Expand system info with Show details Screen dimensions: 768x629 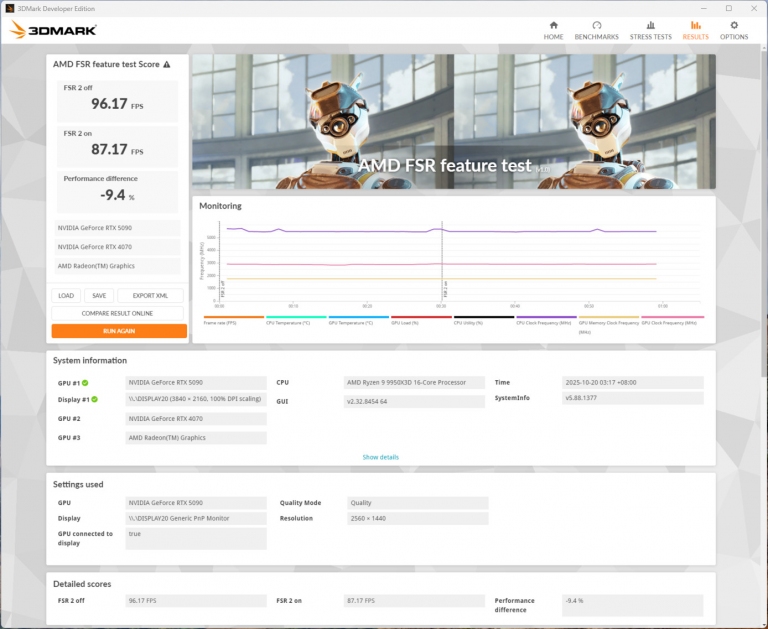click(x=380, y=457)
